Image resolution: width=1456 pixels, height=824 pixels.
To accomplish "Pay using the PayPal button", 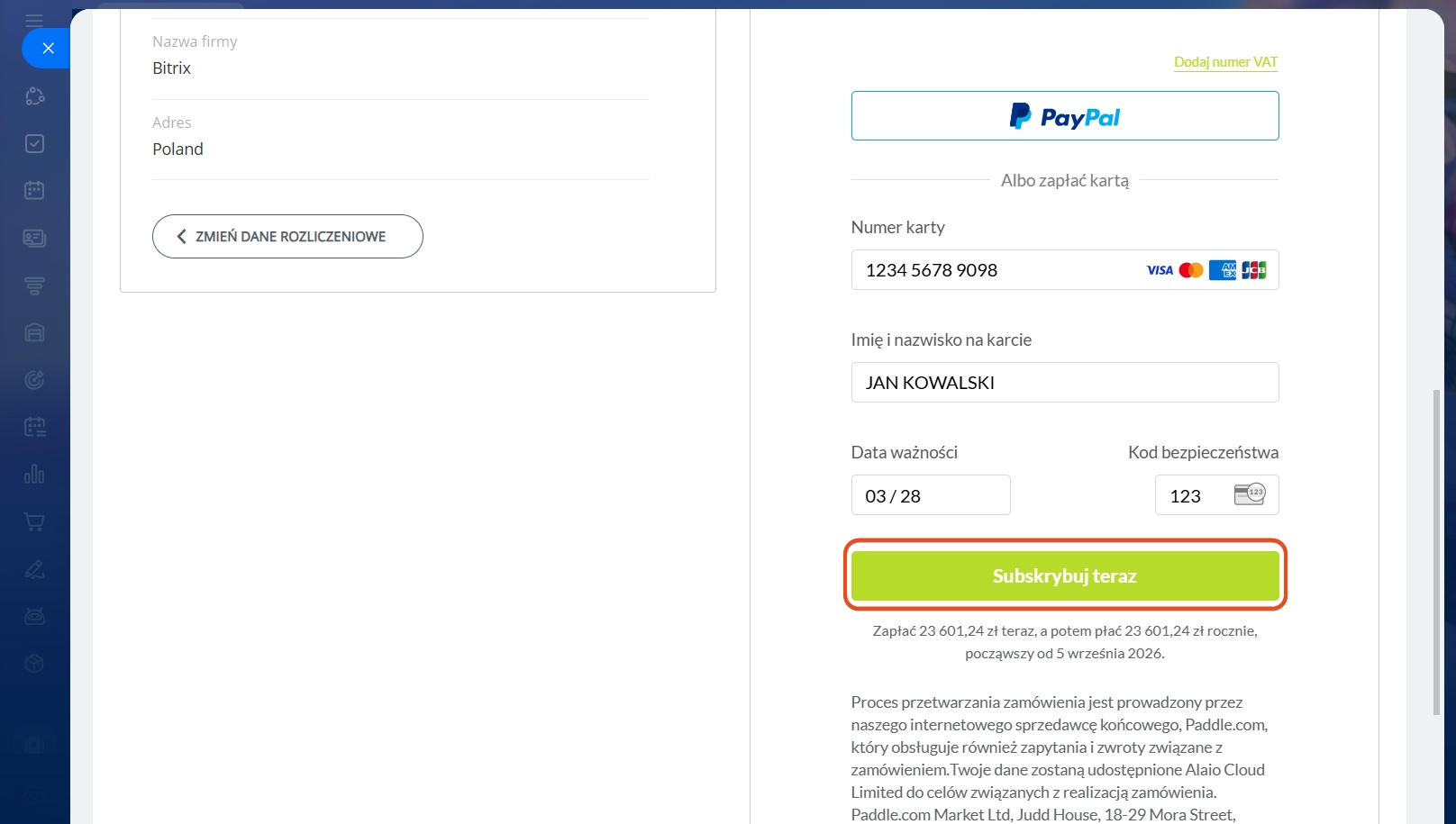I will pos(1065,115).
